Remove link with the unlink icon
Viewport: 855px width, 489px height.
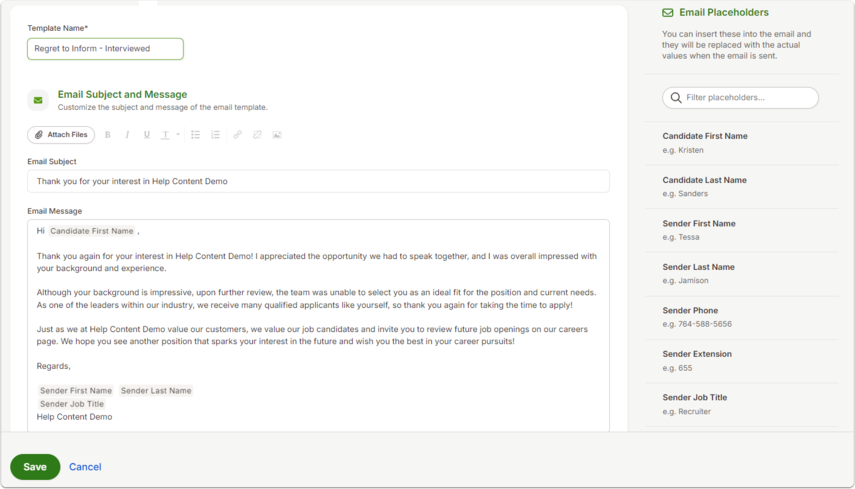pos(257,135)
